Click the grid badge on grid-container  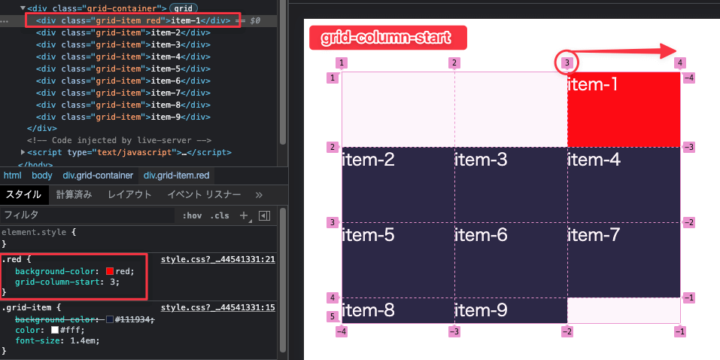(184, 8)
